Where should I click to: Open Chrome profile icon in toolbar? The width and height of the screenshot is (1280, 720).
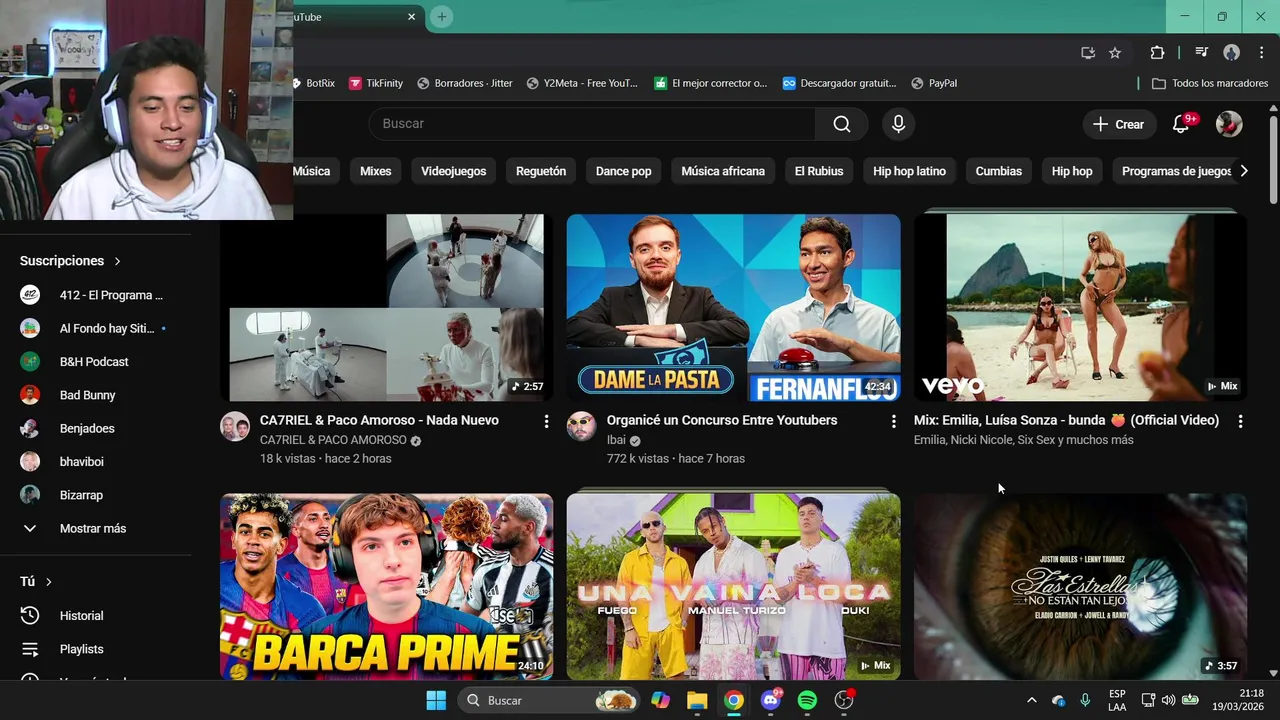[1231, 53]
